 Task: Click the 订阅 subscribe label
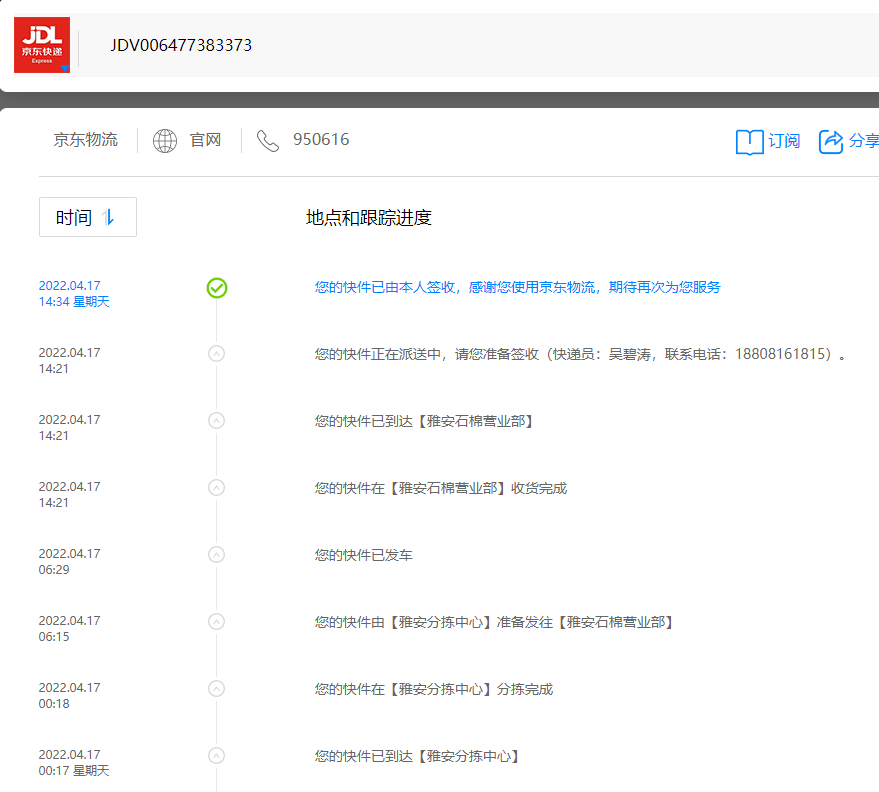(x=784, y=141)
